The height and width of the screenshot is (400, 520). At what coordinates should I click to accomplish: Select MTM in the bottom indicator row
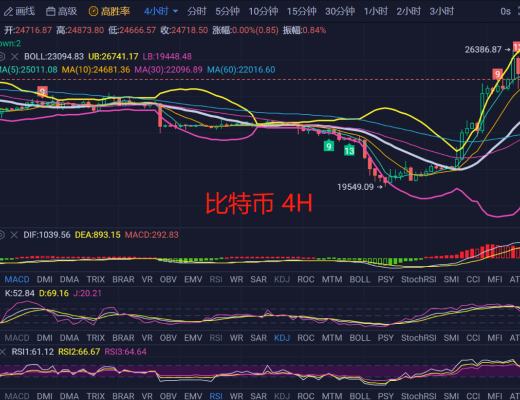[332, 396]
